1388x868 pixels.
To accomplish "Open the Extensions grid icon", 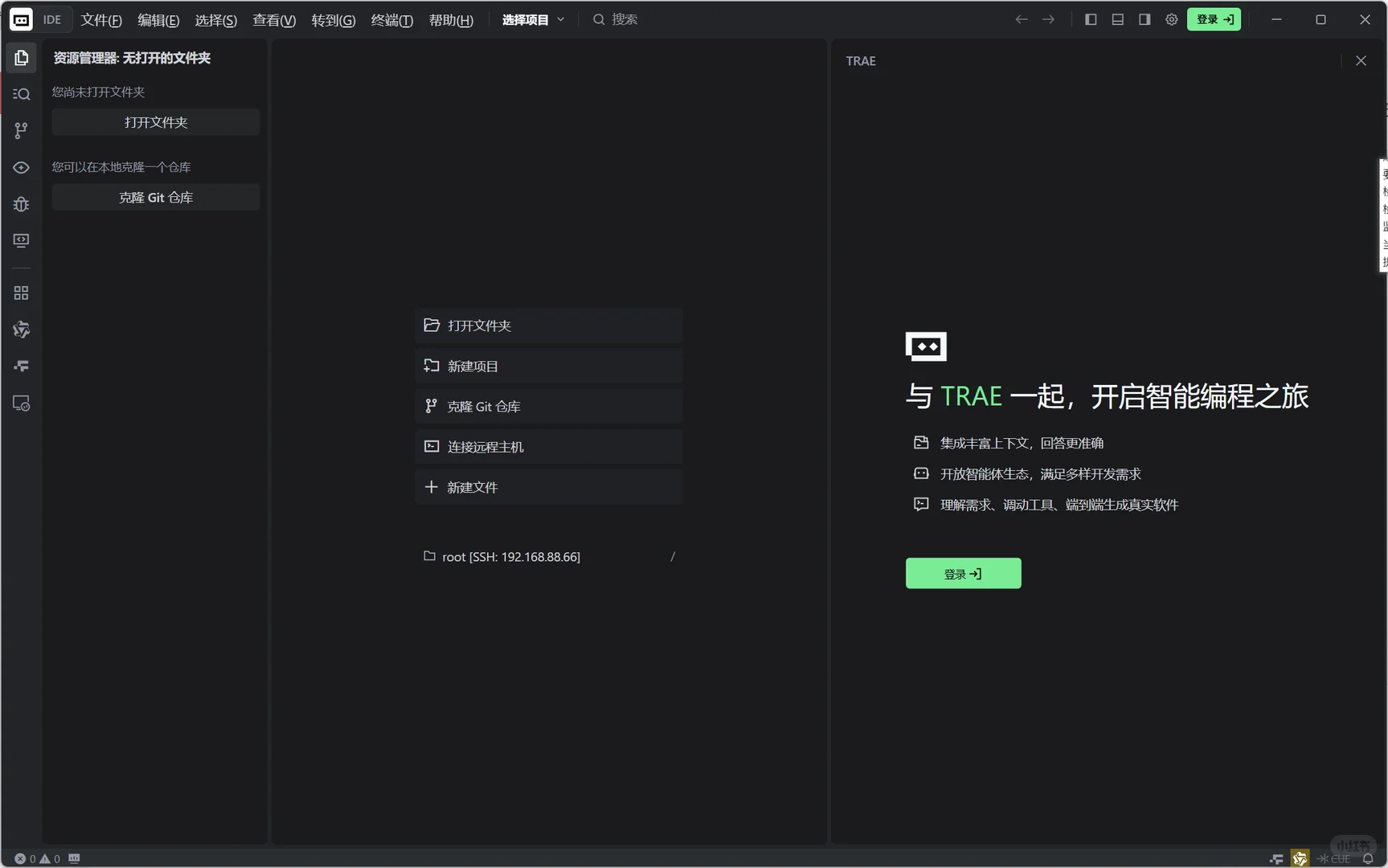I will coord(21,293).
